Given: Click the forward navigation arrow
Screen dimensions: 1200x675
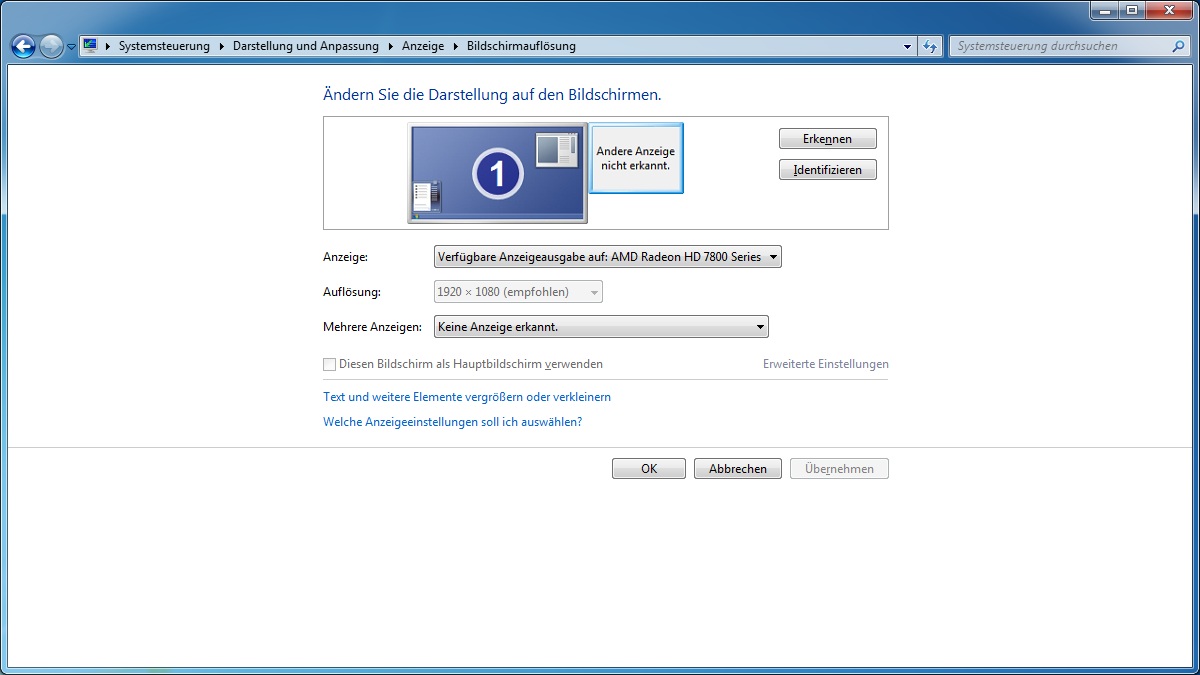Looking at the screenshot, I should click(x=51, y=46).
